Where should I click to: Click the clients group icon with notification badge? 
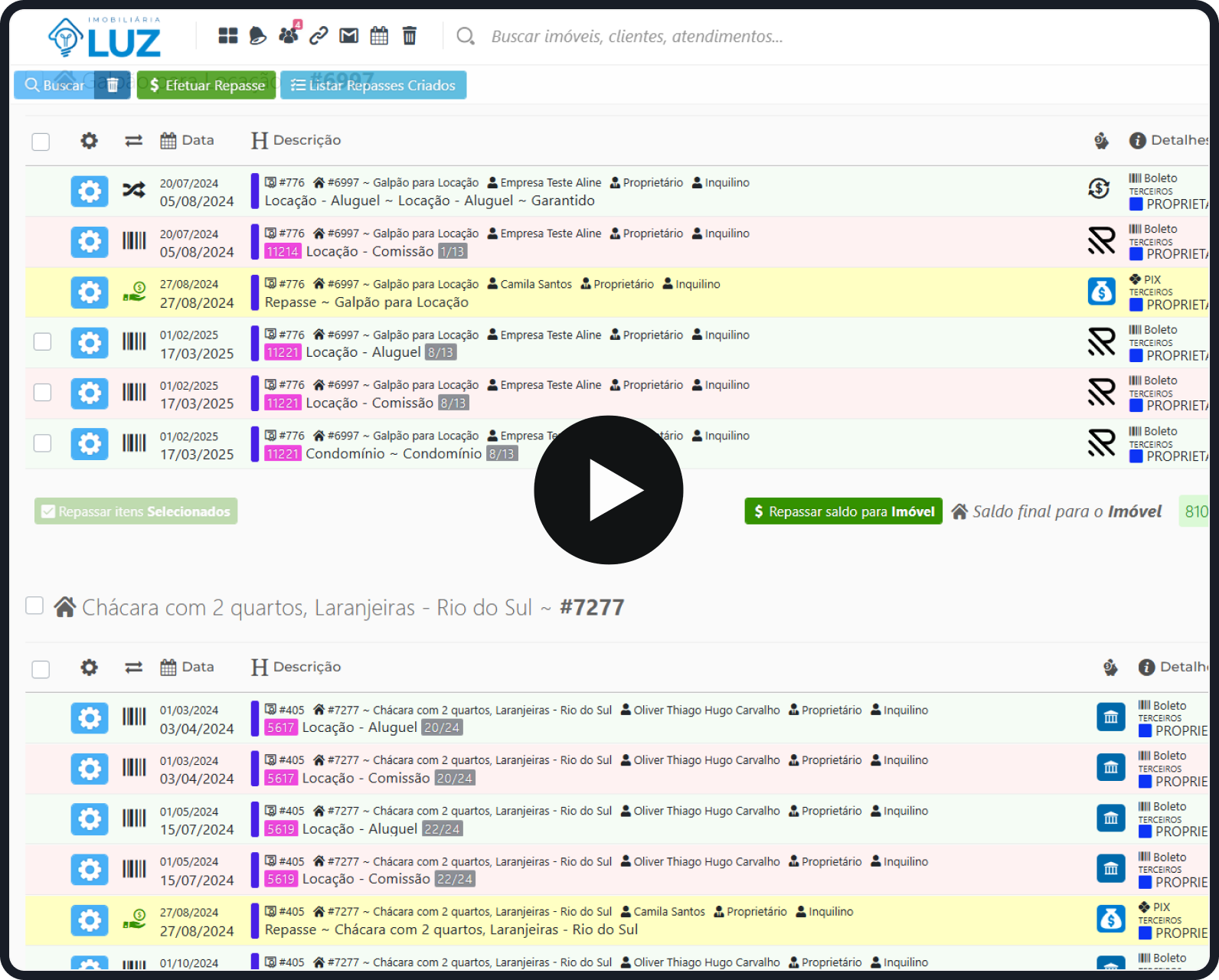pos(289,35)
